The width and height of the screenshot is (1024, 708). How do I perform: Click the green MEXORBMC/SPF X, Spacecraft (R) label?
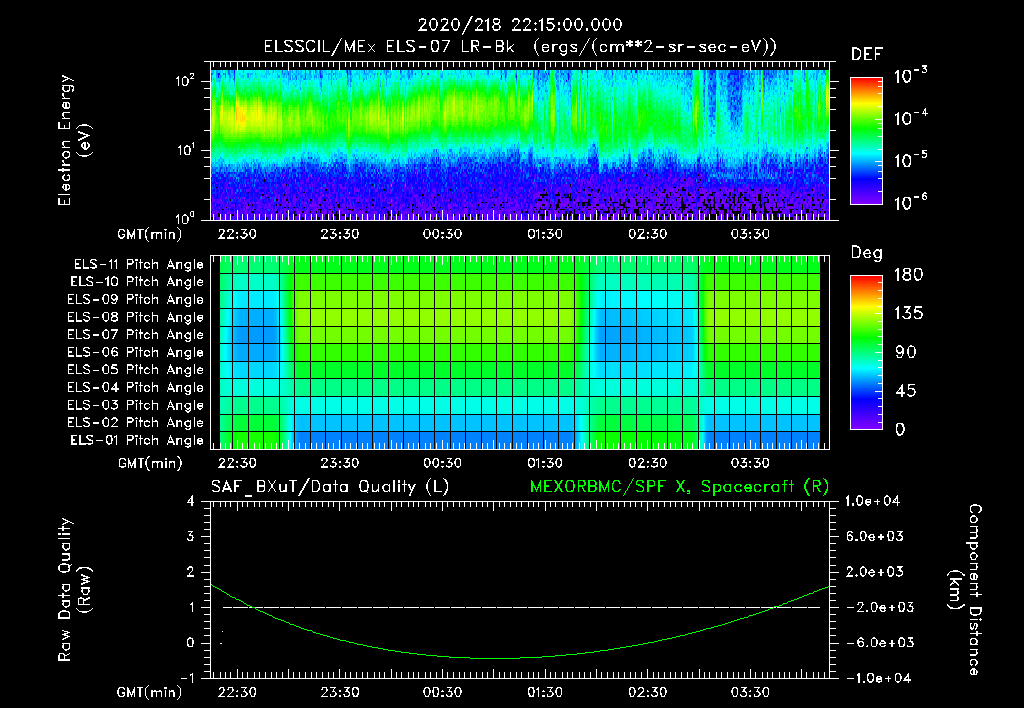(679, 487)
